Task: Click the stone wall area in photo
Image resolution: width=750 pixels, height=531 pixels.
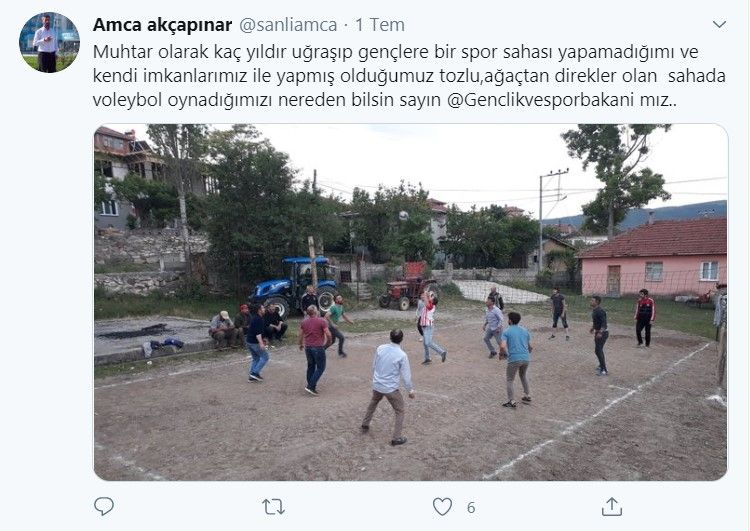Action: pos(148,262)
